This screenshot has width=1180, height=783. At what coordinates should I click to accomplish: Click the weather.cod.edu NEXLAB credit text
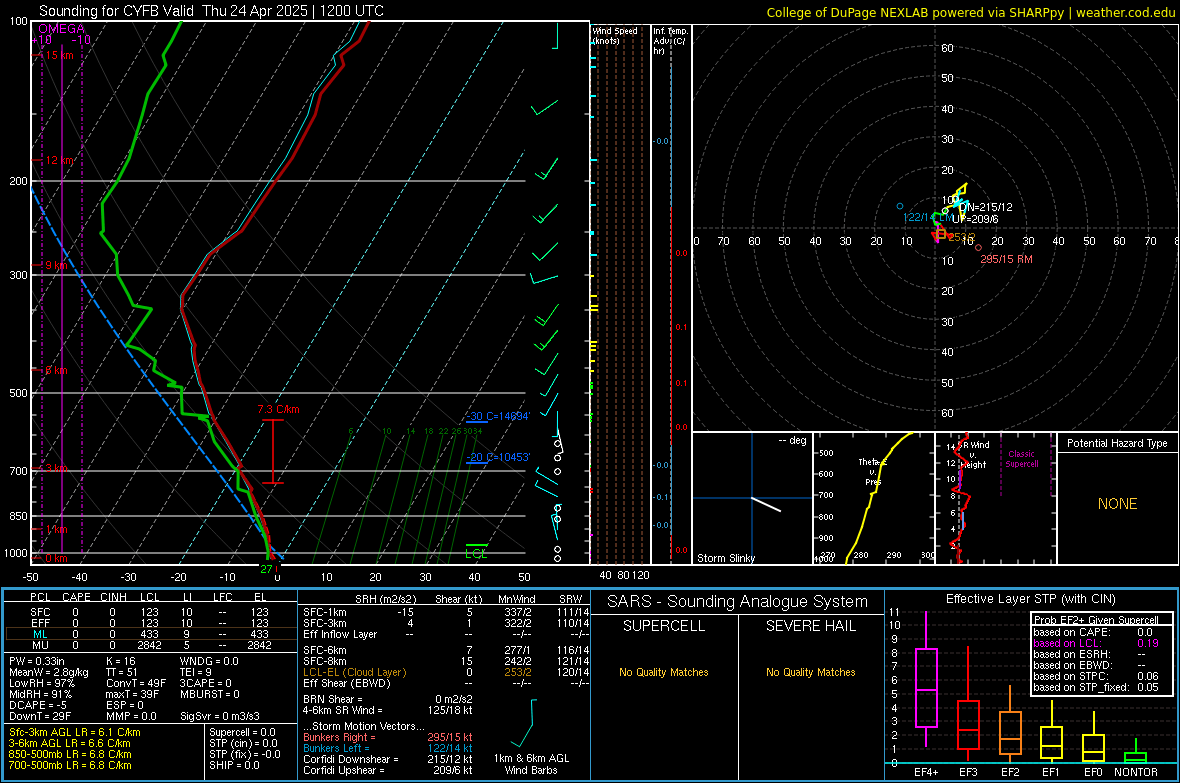[971, 12]
